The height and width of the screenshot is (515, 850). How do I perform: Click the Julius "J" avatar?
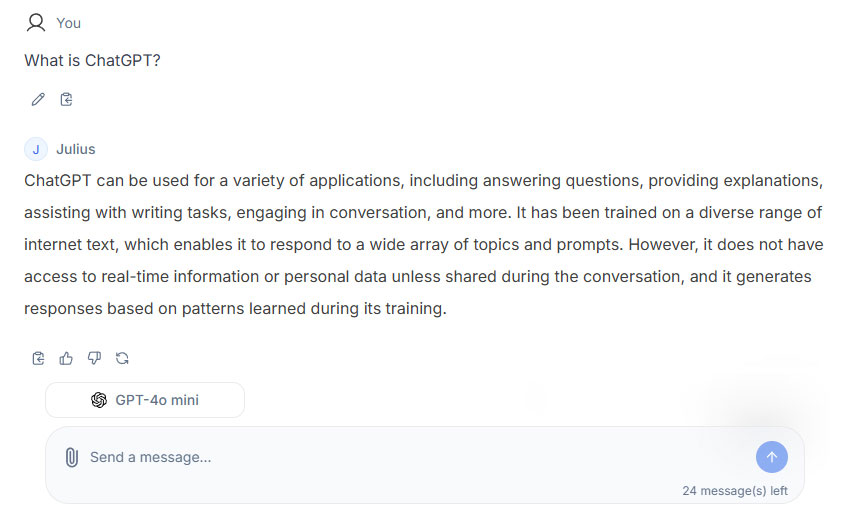click(x=36, y=149)
